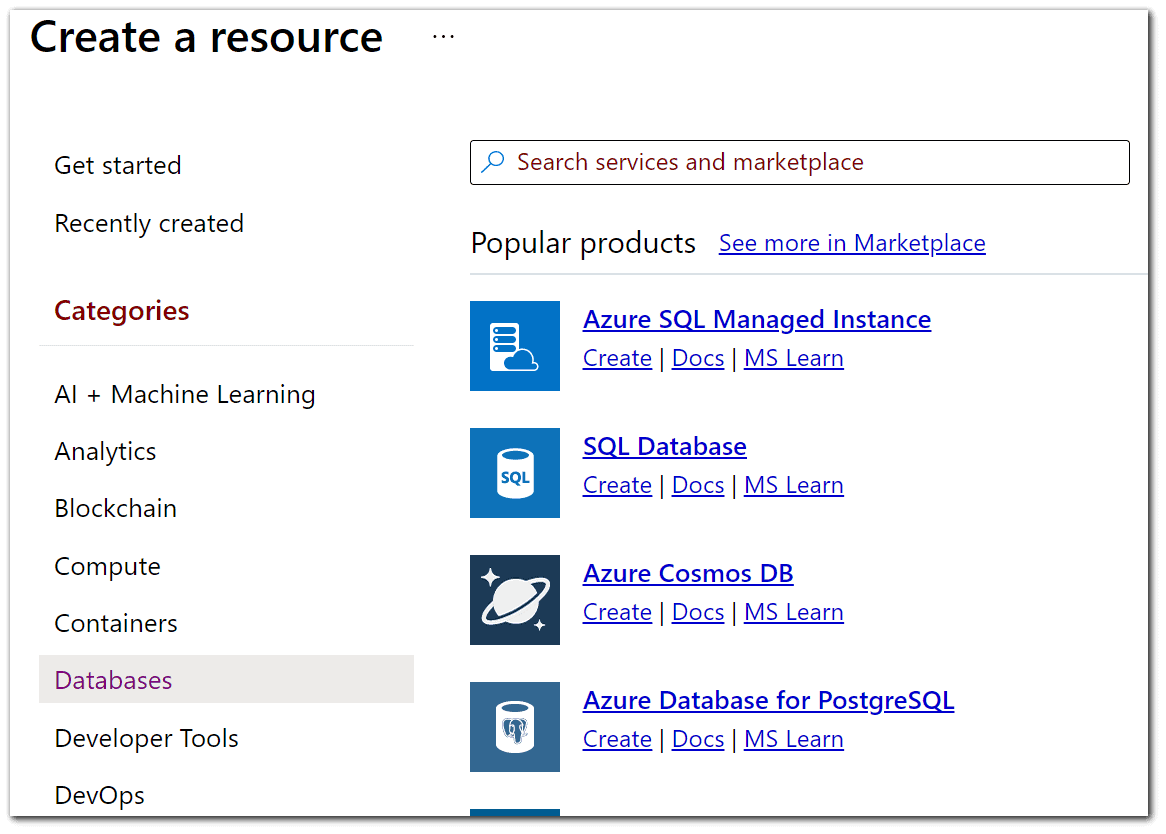The image size is (1166, 834).
Task: Select the Azure Cosmos DB planet icon
Action: 514,600
